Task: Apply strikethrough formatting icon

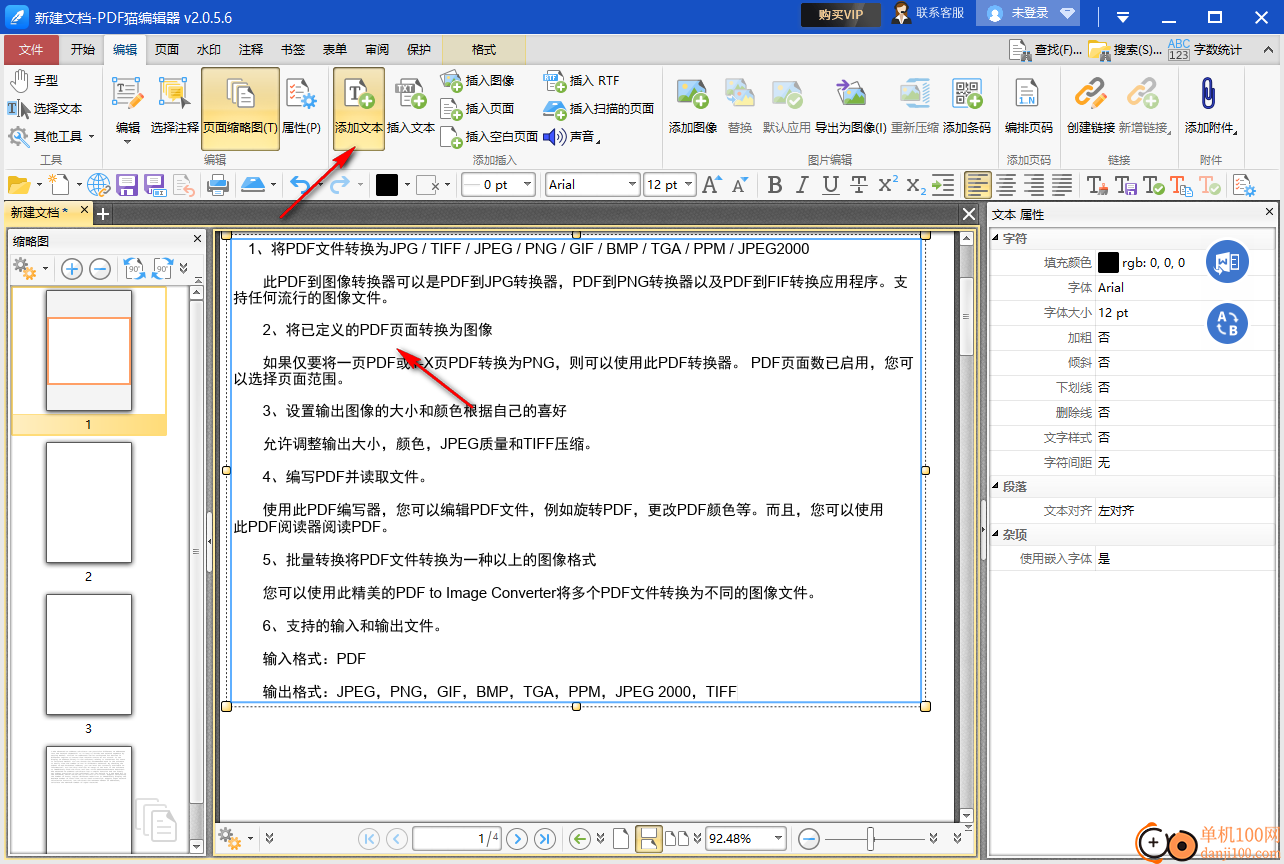Action: pyautogui.click(x=858, y=185)
